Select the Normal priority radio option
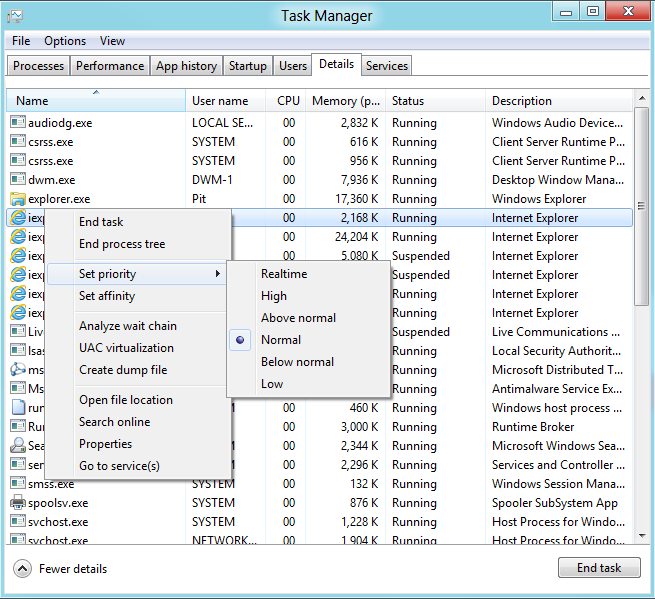Image resolution: width=655 pixels, height=599 pixels. pyautogui.click(x=240, y=340)
